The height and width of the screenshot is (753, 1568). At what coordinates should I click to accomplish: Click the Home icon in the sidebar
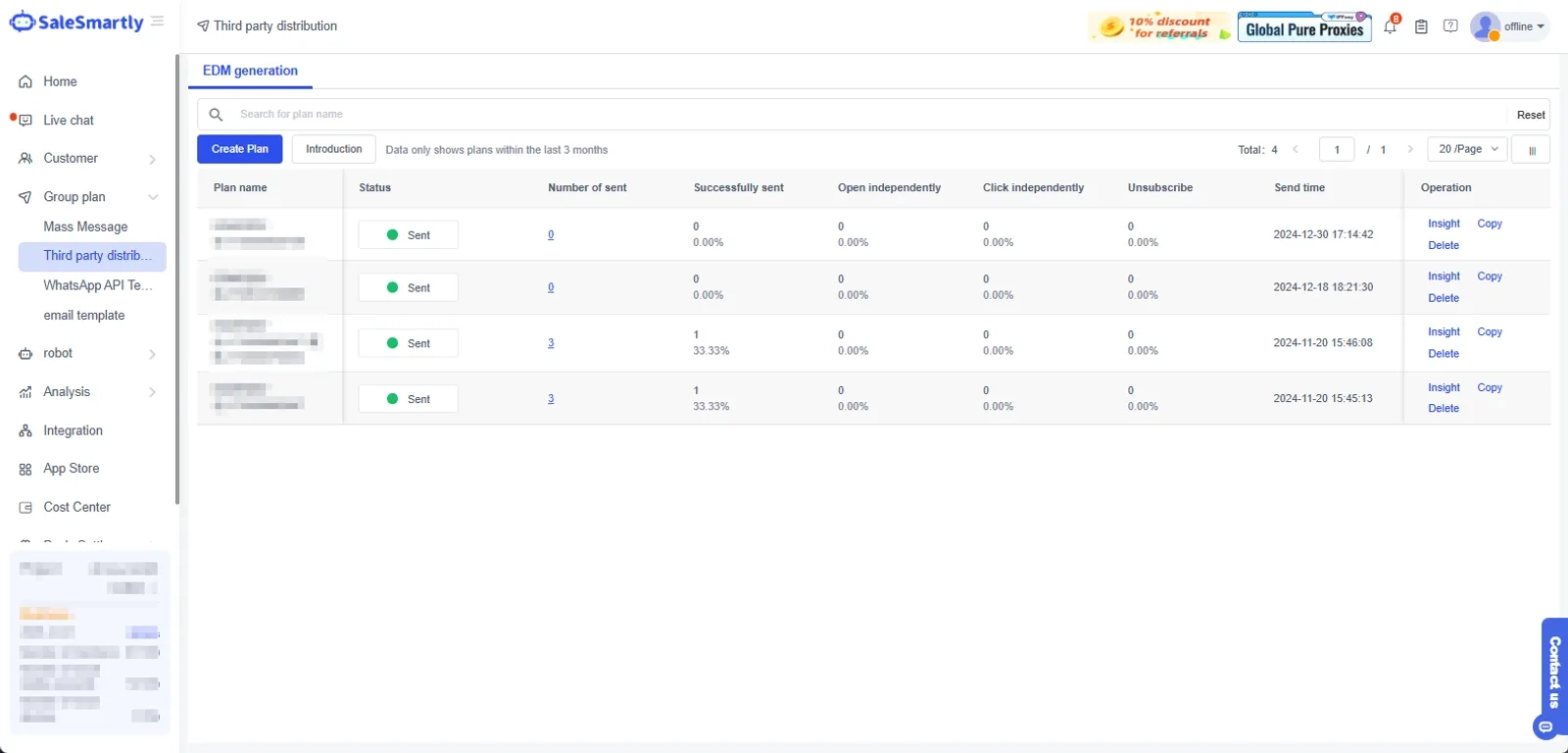point(25,82)
